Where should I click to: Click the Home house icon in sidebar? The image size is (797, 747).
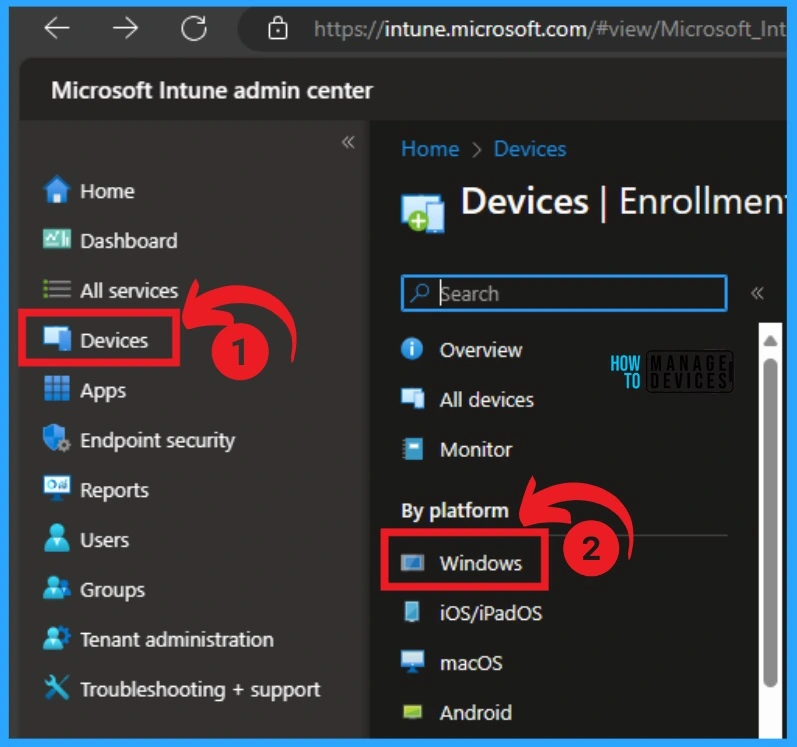pos(56,190)
